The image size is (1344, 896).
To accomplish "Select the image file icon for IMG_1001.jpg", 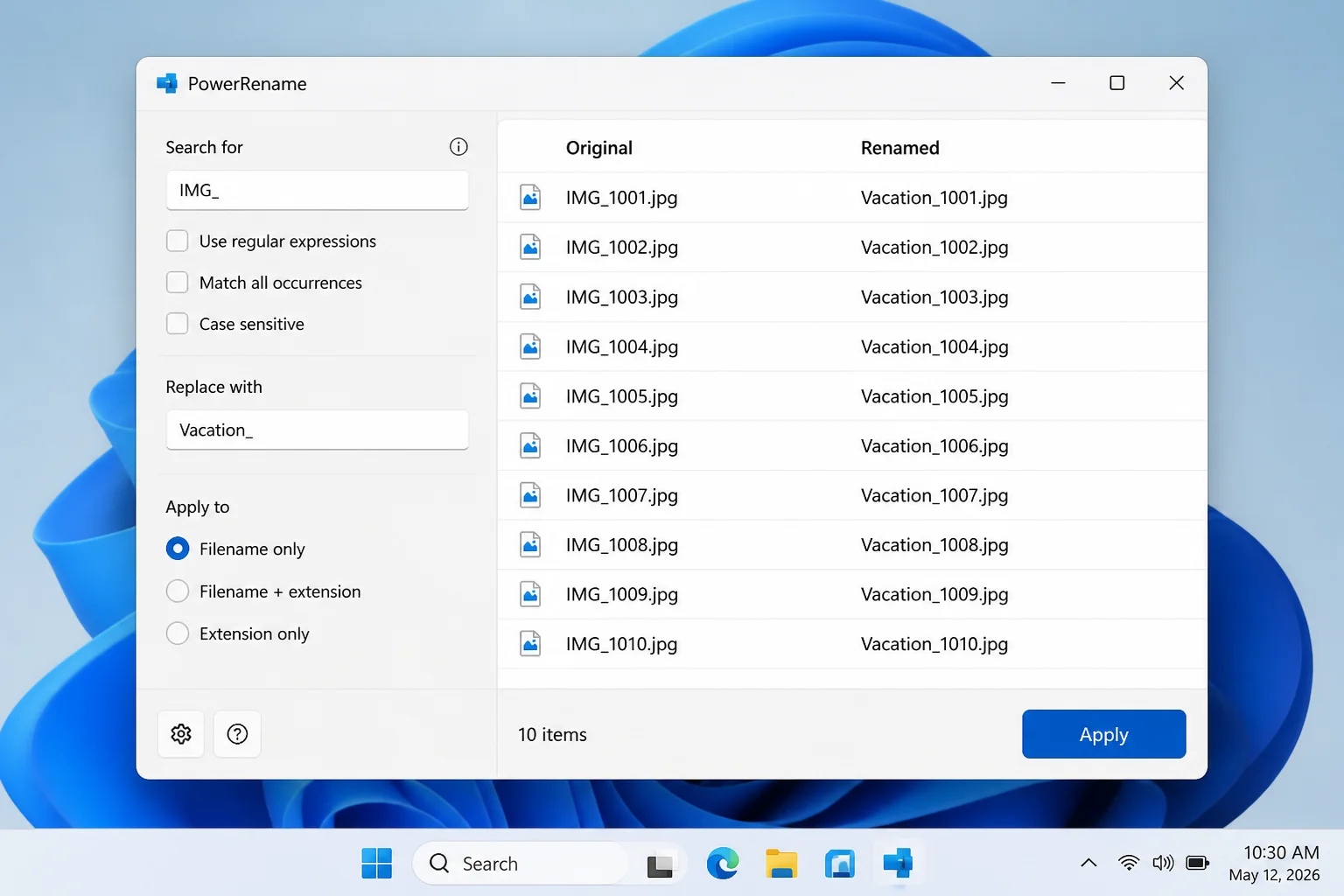I will [530, 198].
